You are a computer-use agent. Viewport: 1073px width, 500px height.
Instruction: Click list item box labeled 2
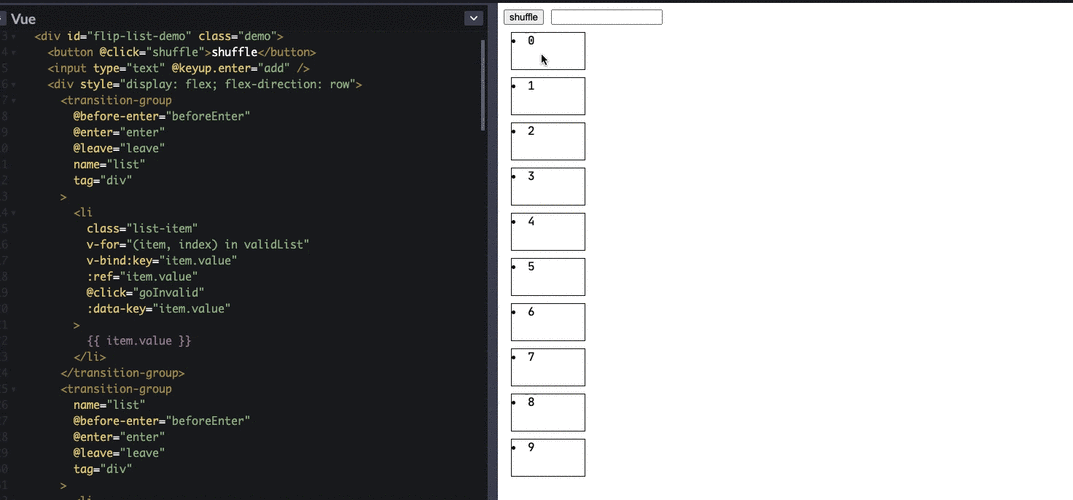(x=548, y=141)
